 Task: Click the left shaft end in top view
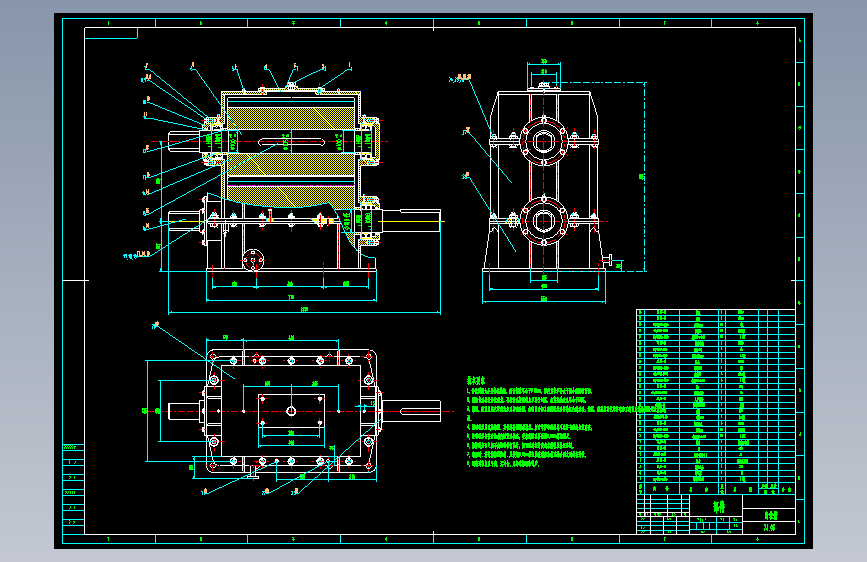[x=185, y=411]
